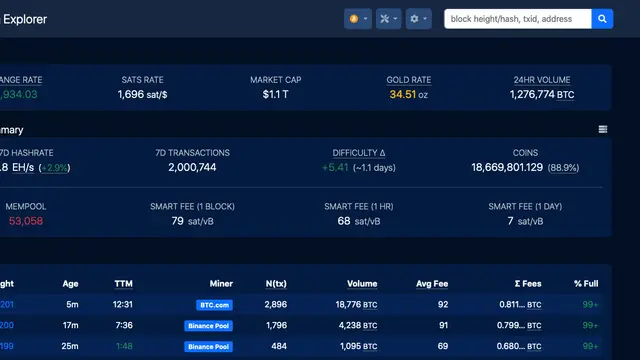
Task: Click the fees 0.811... BTC cell
Action: 520,304
